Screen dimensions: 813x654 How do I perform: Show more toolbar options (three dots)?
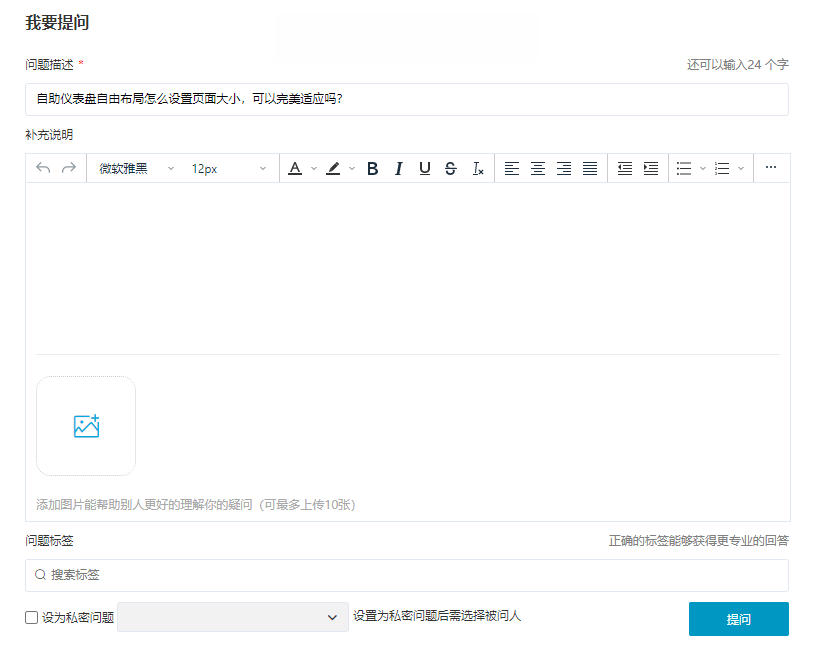771,167
